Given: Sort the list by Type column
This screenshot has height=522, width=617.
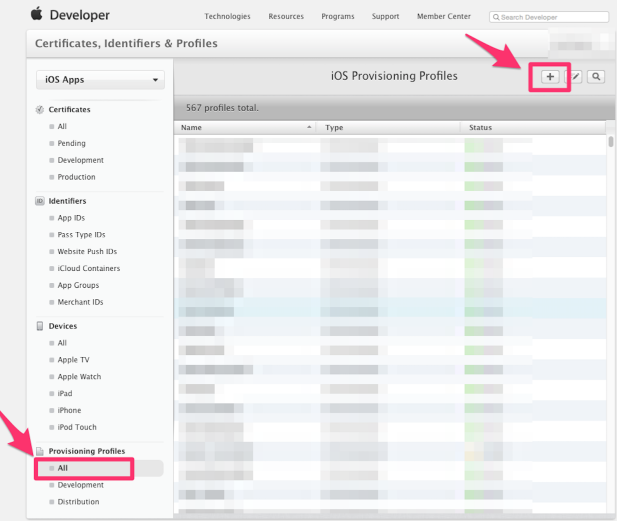Looking at the screenshot, I should coord(390,128).
